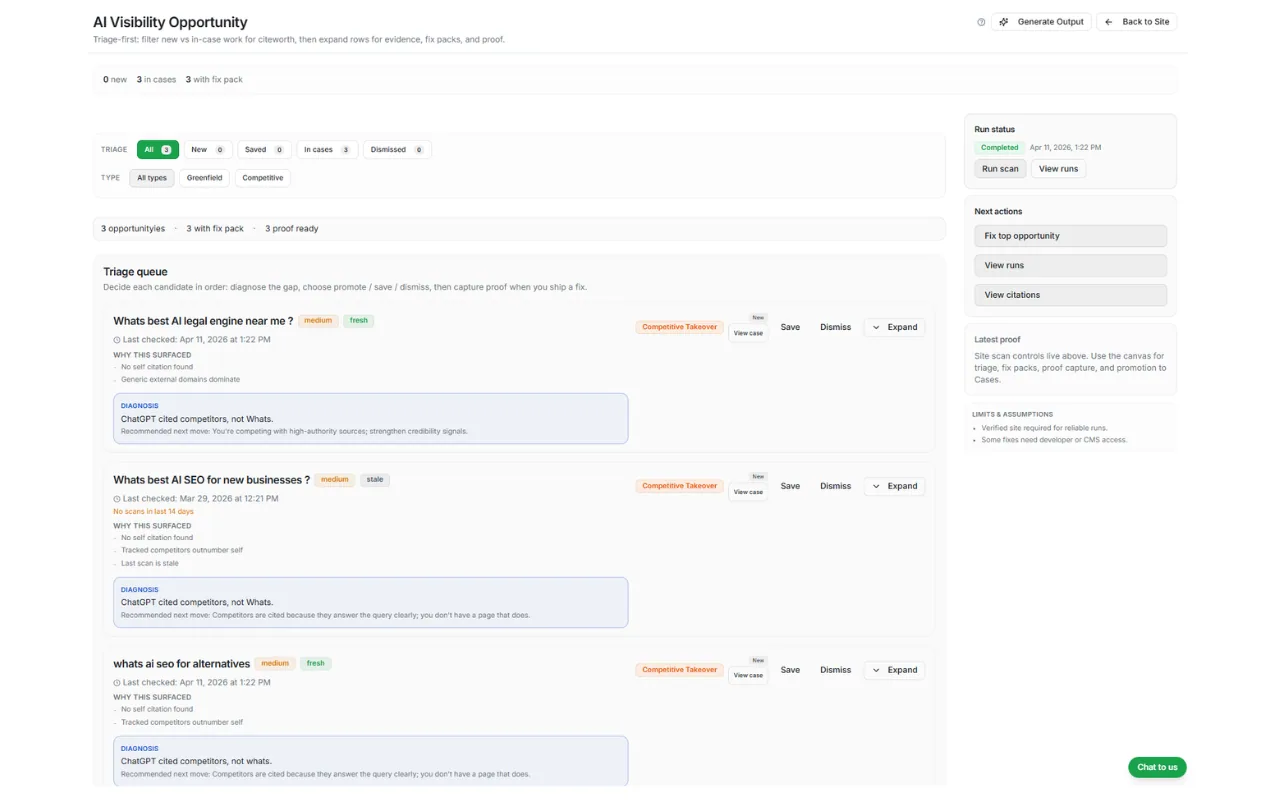The width and height of the screenshot is (1280, 800).
Task: Click the 'AI Visibility Opportunity' page title
Action: point(170,22)
